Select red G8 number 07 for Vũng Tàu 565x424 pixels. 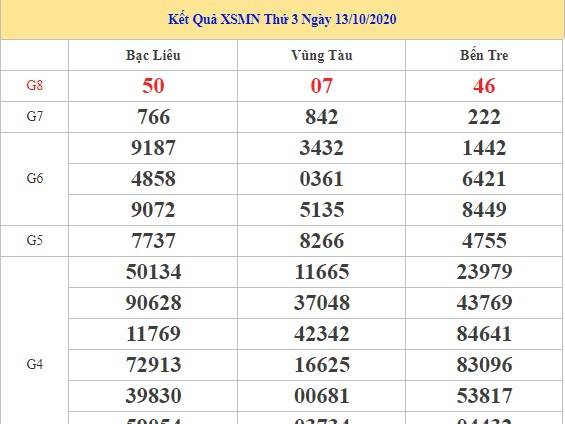point(321,86)
